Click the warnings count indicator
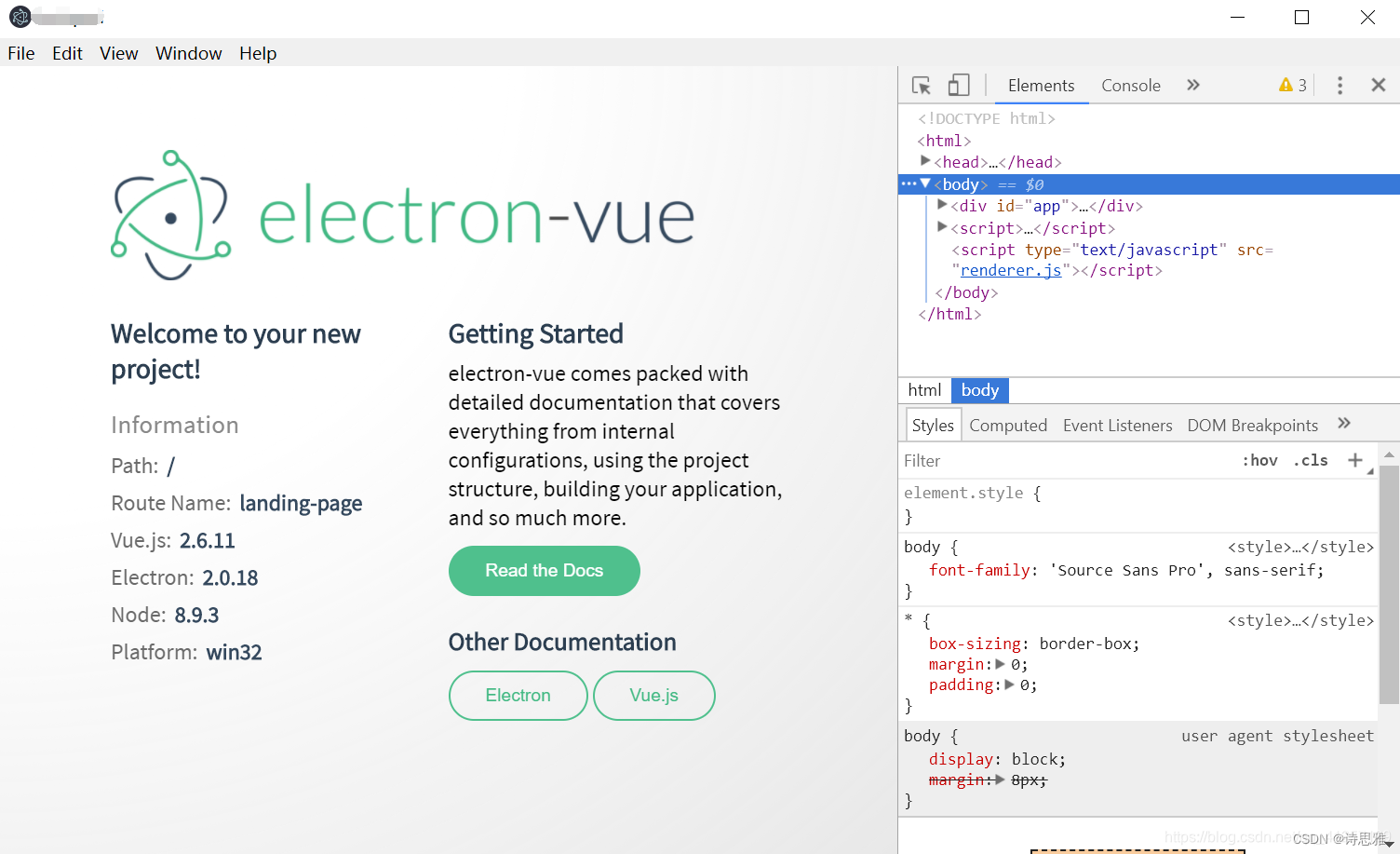 pos(1293,85)
